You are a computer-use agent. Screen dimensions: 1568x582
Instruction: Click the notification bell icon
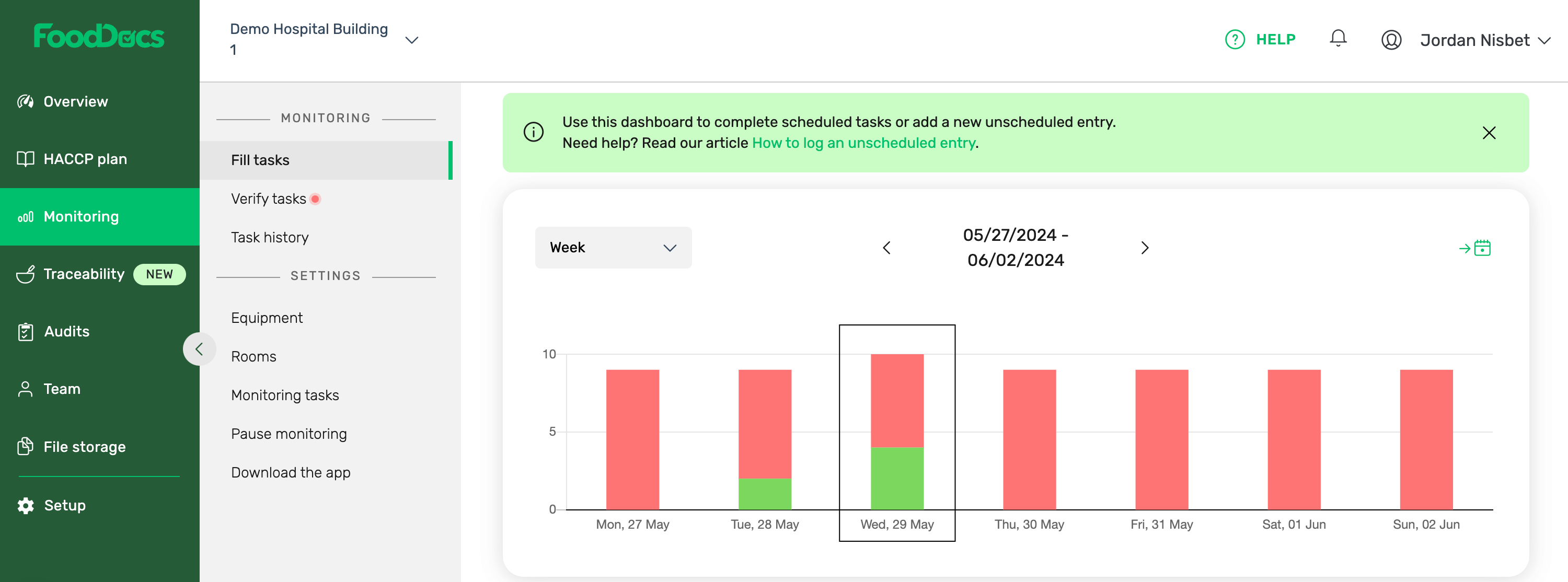click(x=1338, y=39)
